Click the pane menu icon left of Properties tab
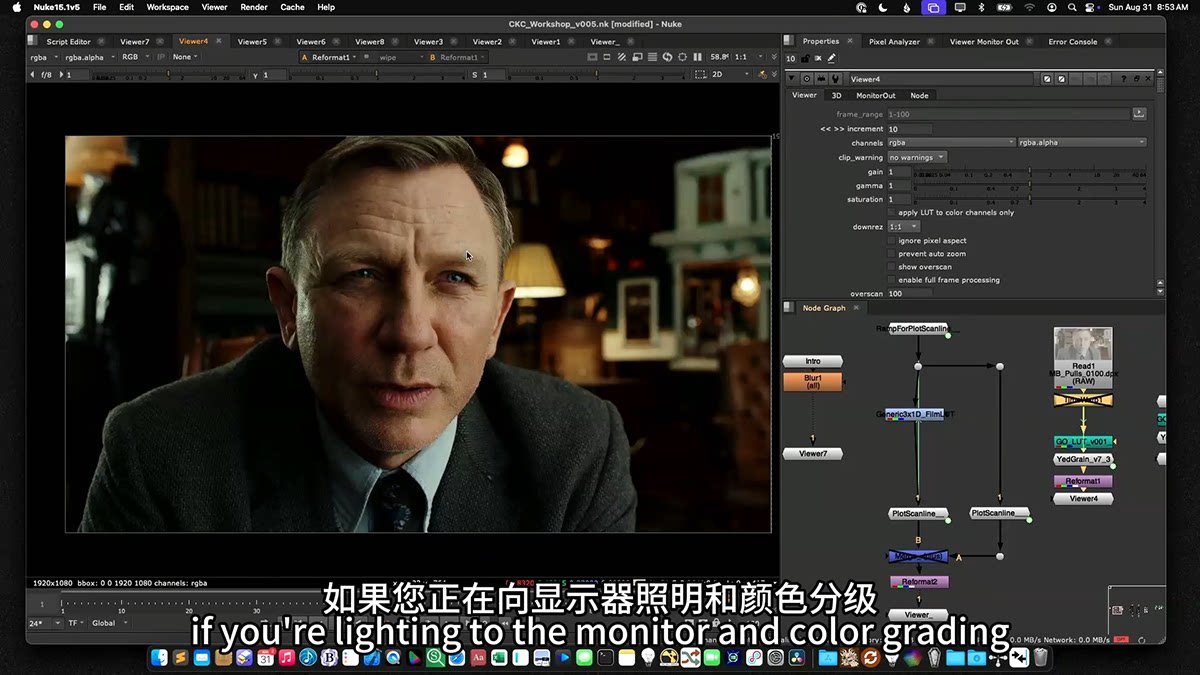Image resolution: width=1200 pixels, height=675 pixels. coord(791,41)
